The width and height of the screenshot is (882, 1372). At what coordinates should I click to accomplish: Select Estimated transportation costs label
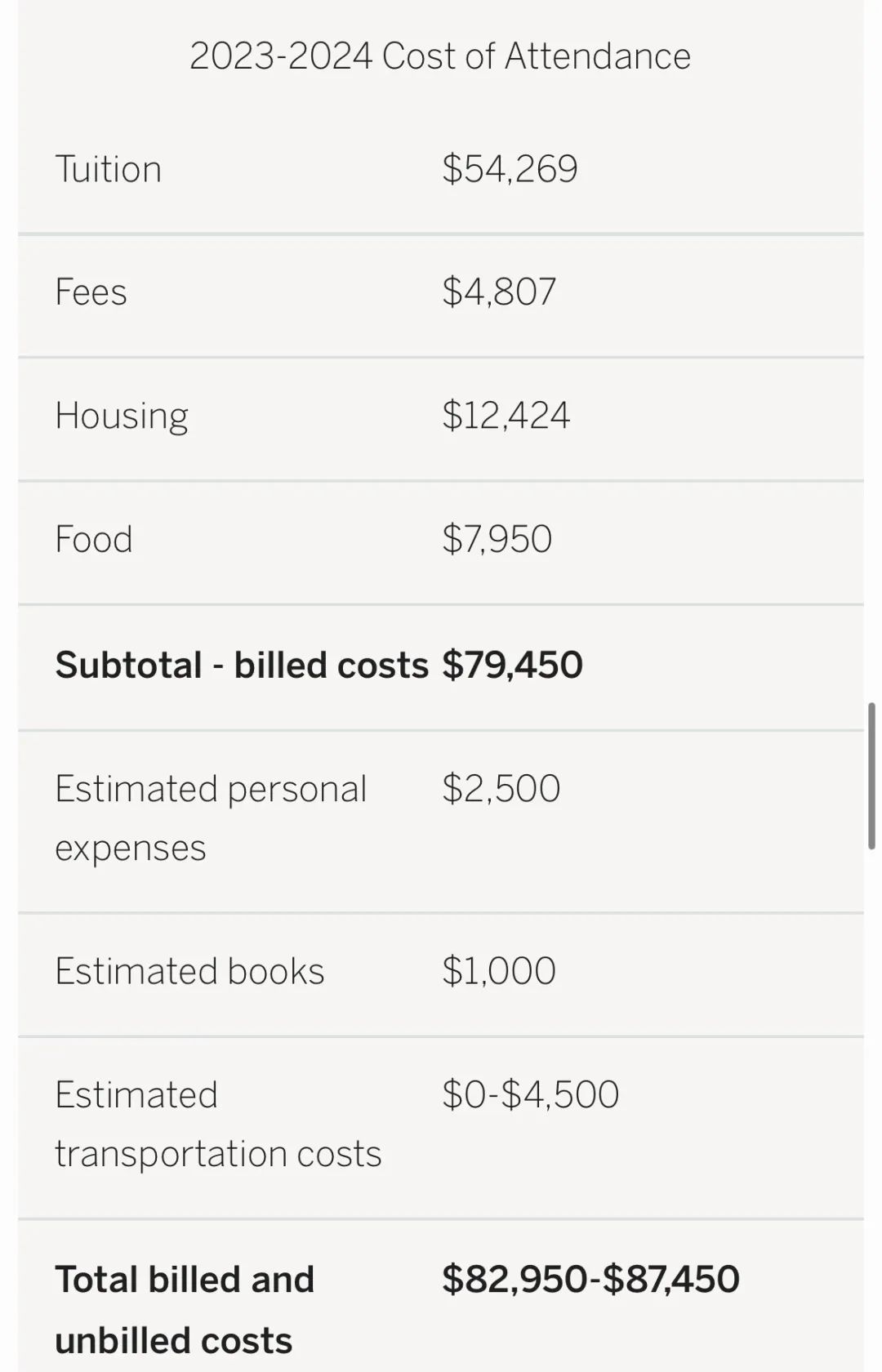tap(218, 1125)
